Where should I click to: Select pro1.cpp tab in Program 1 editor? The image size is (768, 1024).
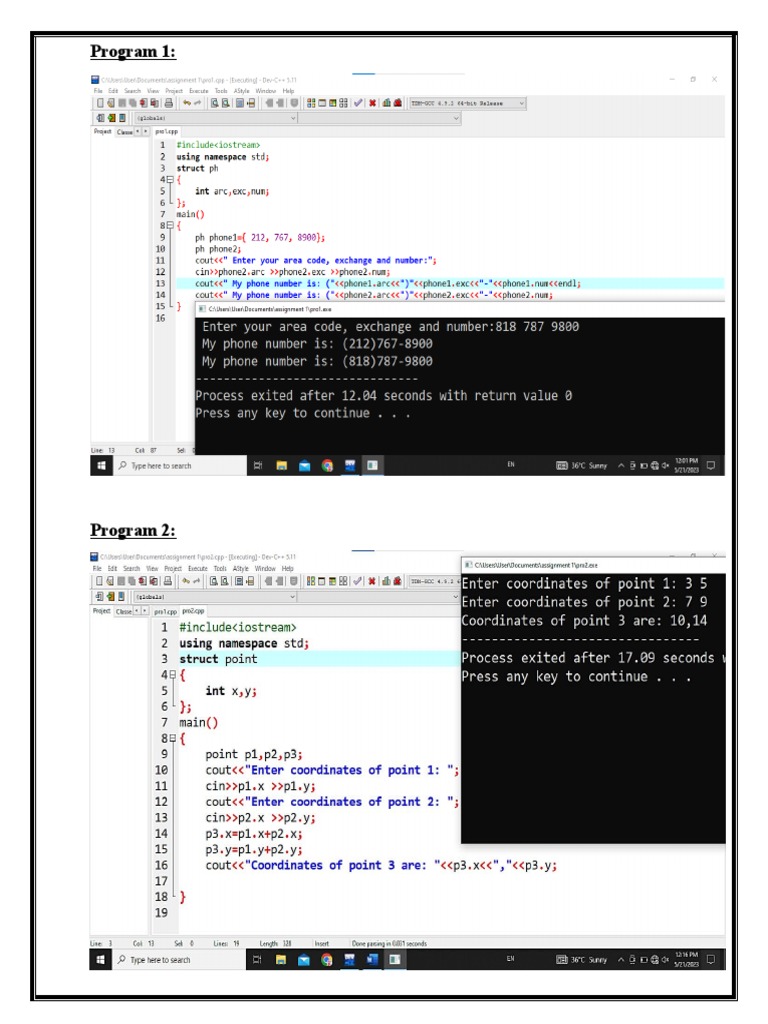[167, 131]
